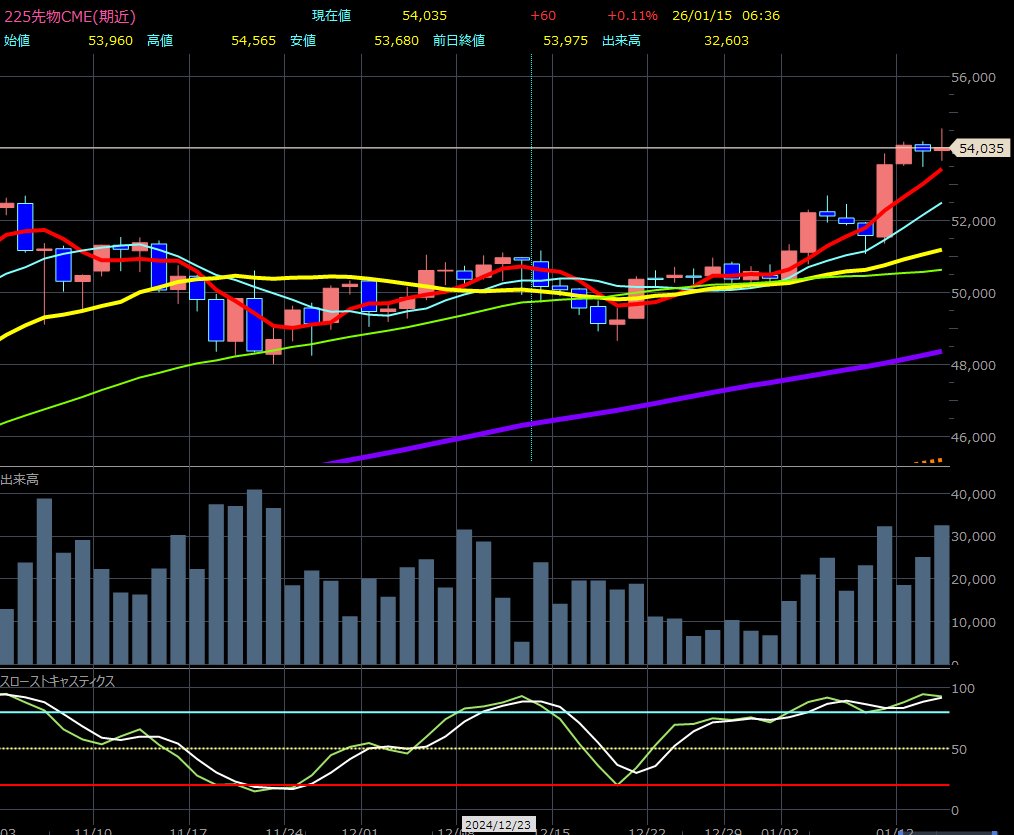Image resolution: width=1014 pixels, height=835 pixels.
Task: Click the 26/01/15 06:36 timestamp
Action: 726,16
